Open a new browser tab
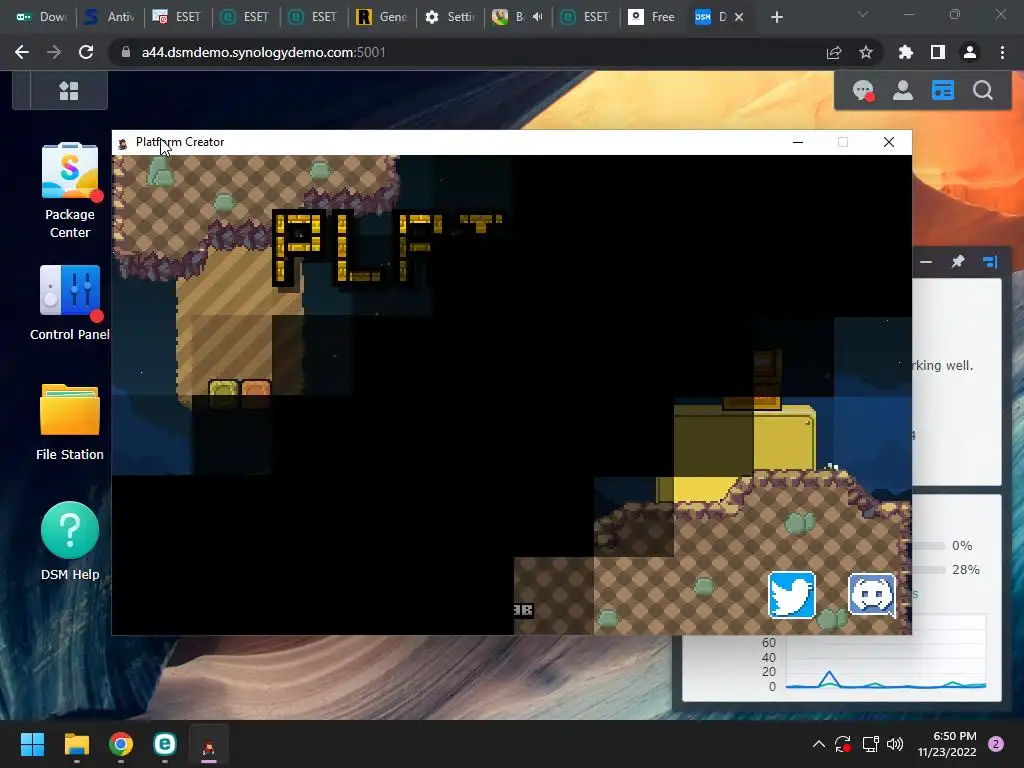The height and width of the screenshot is (768, 1024). 776,17
